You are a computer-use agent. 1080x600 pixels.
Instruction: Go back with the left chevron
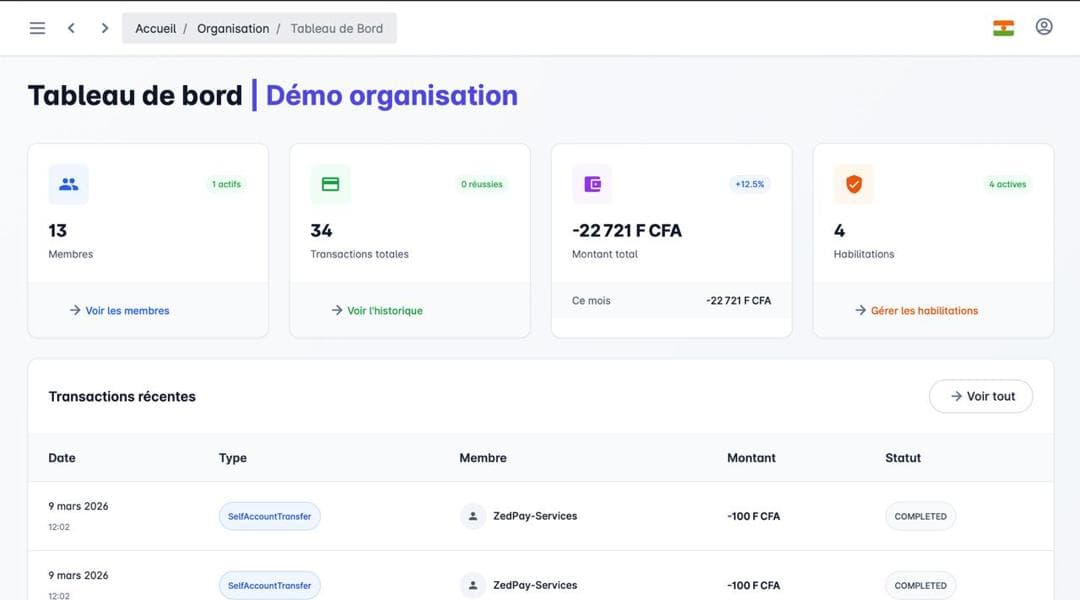point(71,28)
